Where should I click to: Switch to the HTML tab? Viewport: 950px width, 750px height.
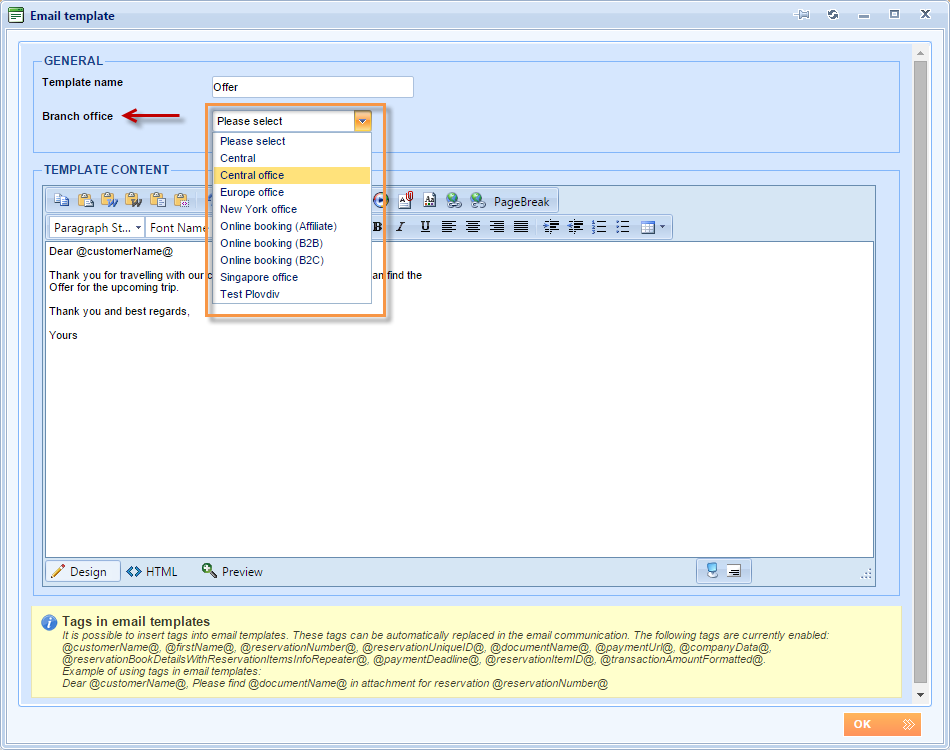[151, 571]
